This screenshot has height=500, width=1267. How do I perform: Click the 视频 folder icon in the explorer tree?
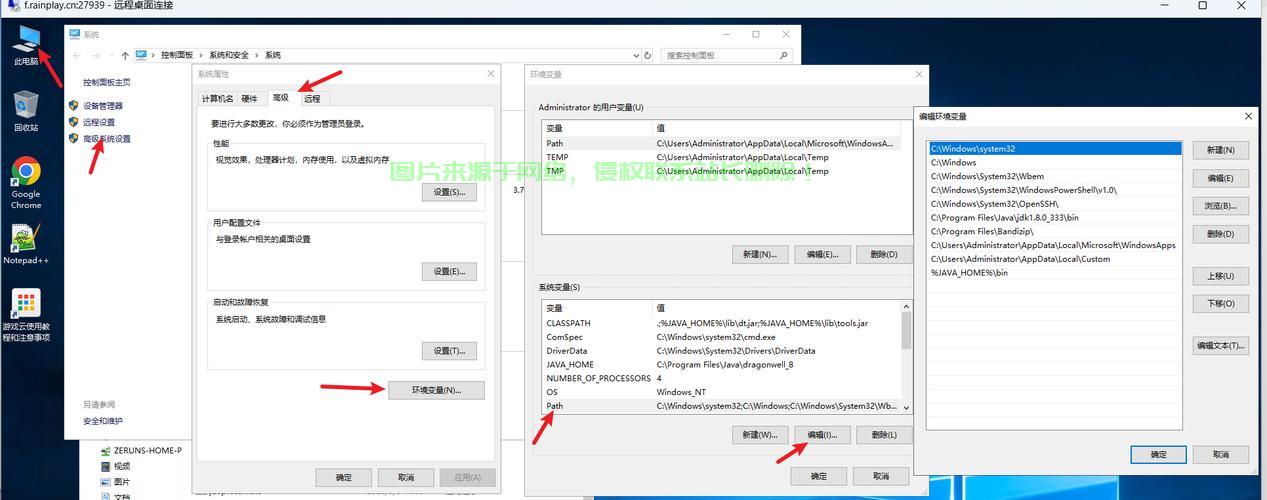pos(106,466)
